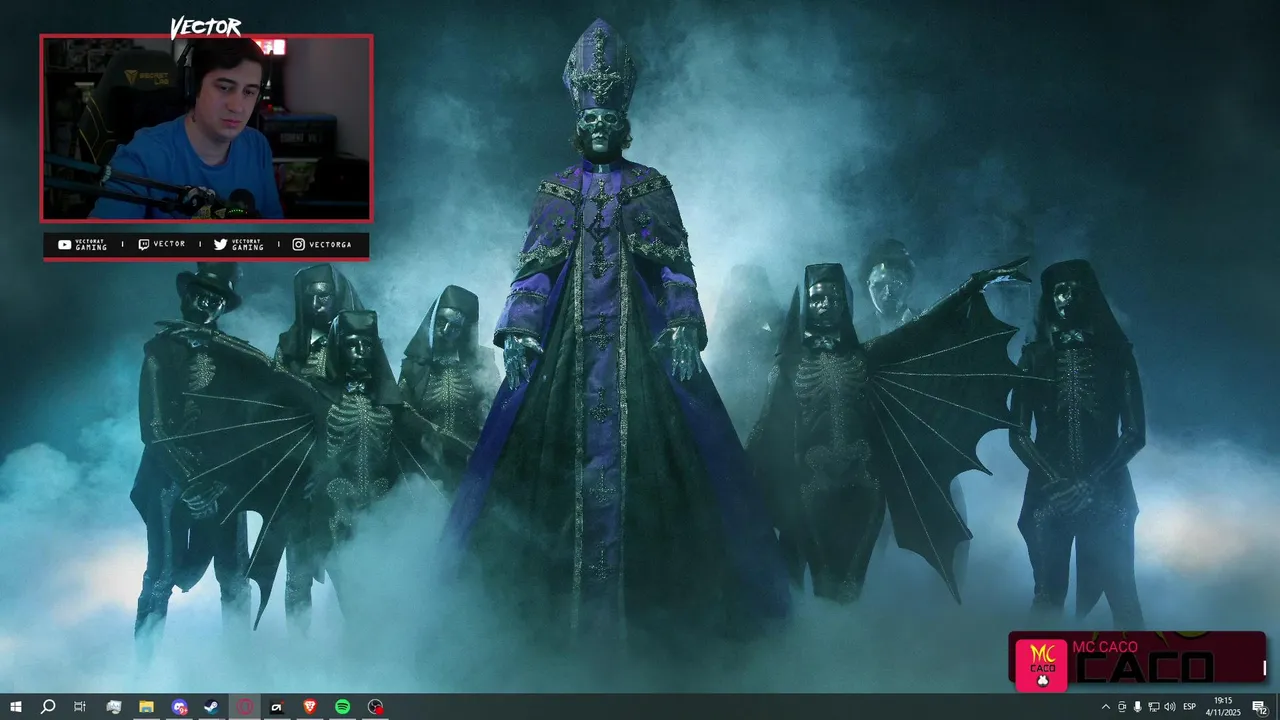
Task: Click the Twitter Vectorat Gaming overlay label
Action: click(x=240, y=245)
